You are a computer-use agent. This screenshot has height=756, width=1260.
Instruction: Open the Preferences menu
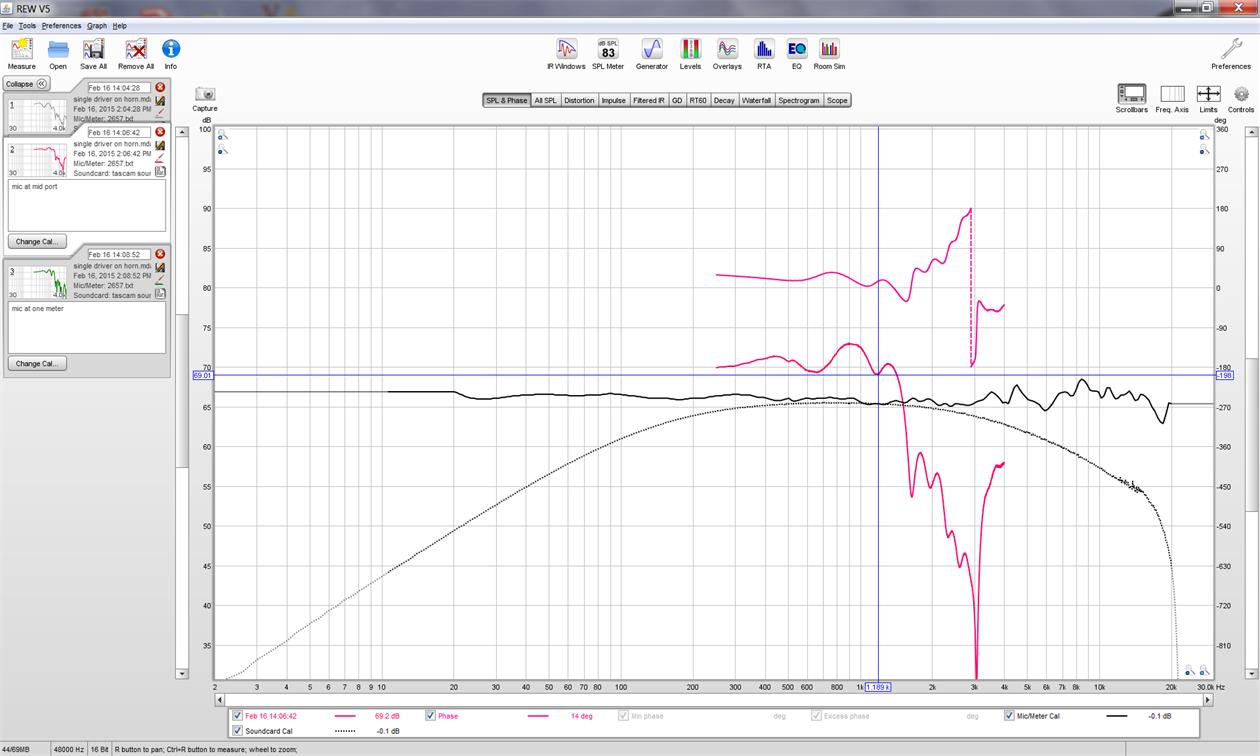coord(61,26)
